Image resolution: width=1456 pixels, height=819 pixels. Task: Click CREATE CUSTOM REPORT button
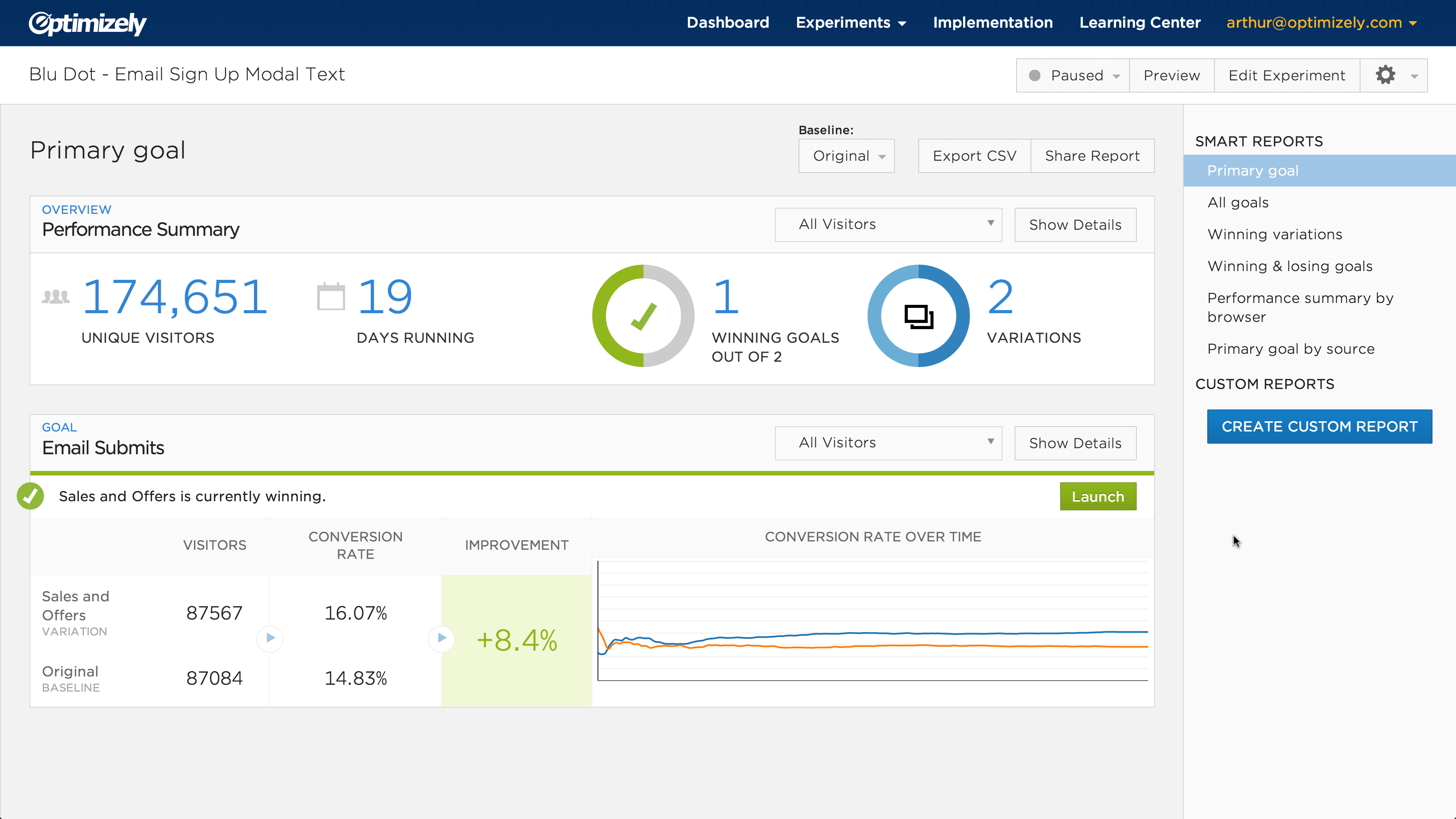pos(1319,426)
